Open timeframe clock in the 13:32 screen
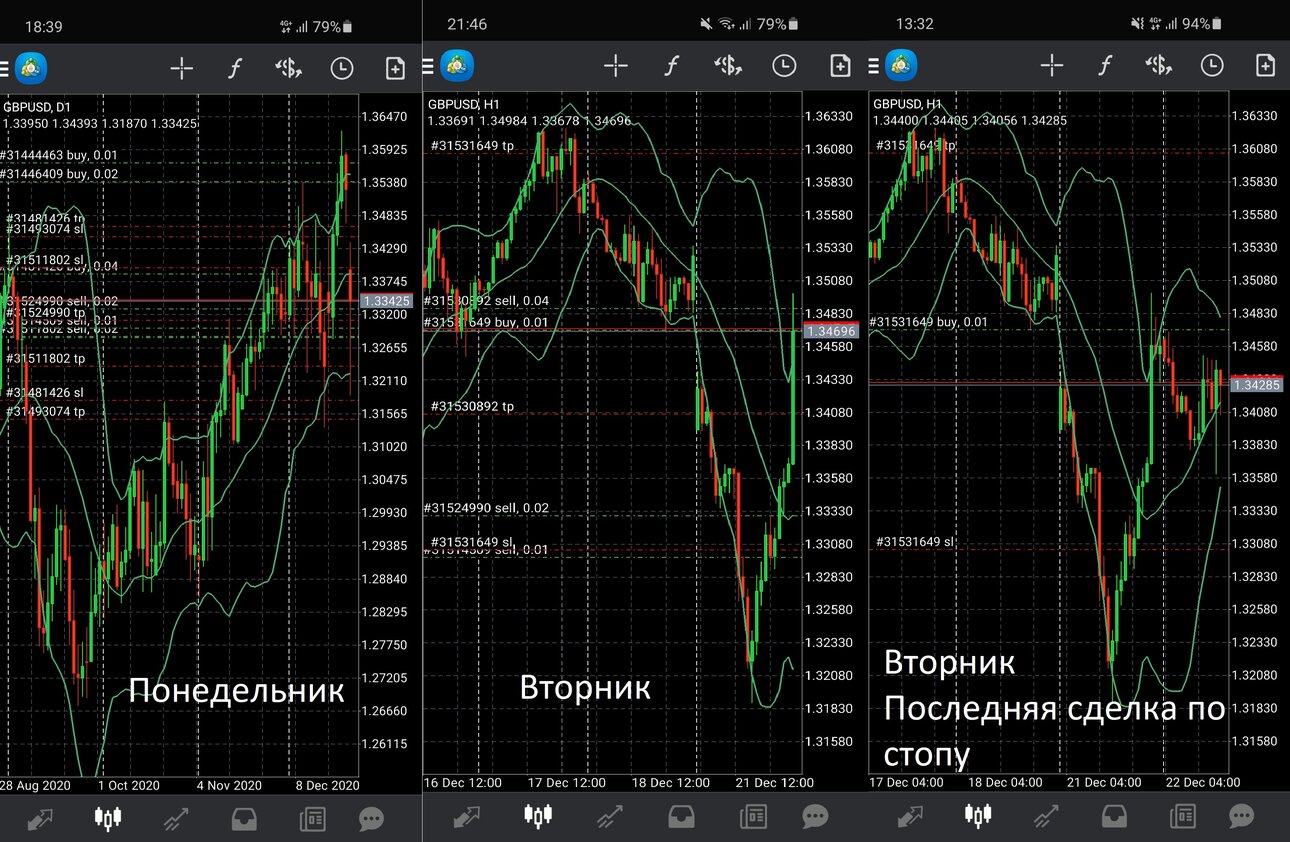The height and width of the screenshot is (842, 1290). [x=1211, y=66]
